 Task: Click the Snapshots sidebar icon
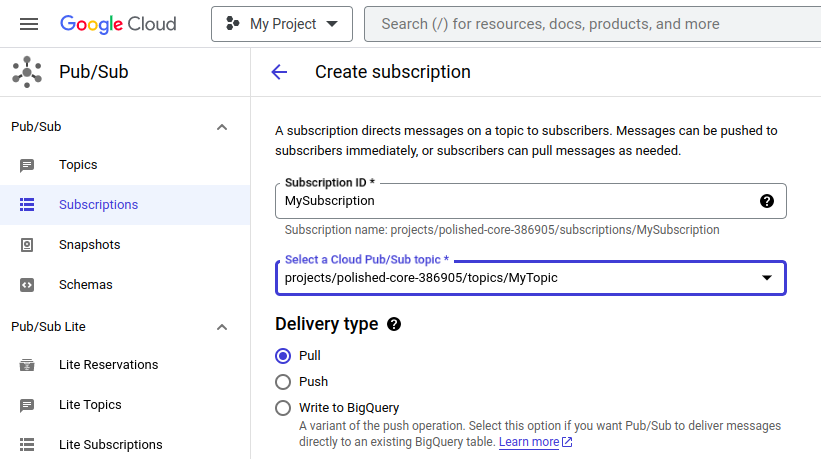(27, 245)
